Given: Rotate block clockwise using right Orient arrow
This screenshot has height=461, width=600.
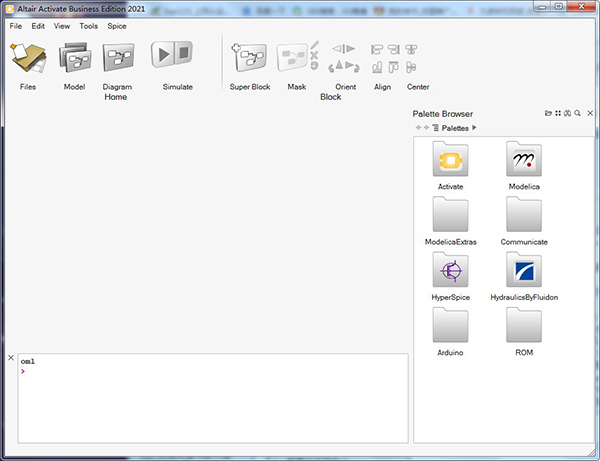Looking at the screenshot, I should (357, 68).
